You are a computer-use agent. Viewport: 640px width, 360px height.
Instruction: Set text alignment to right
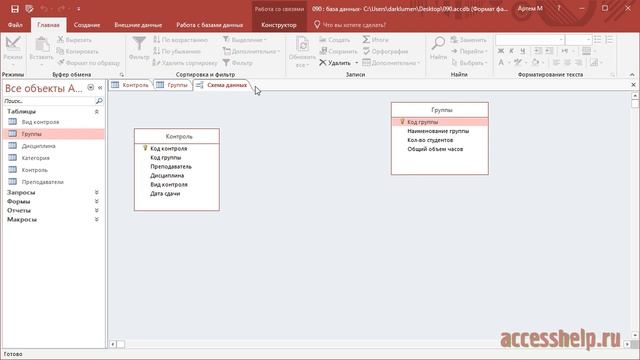point(578,62)
